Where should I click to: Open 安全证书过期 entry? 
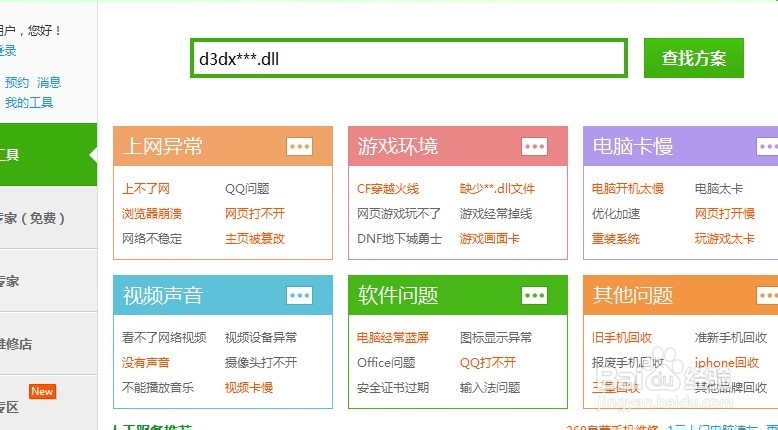point(393,387)
